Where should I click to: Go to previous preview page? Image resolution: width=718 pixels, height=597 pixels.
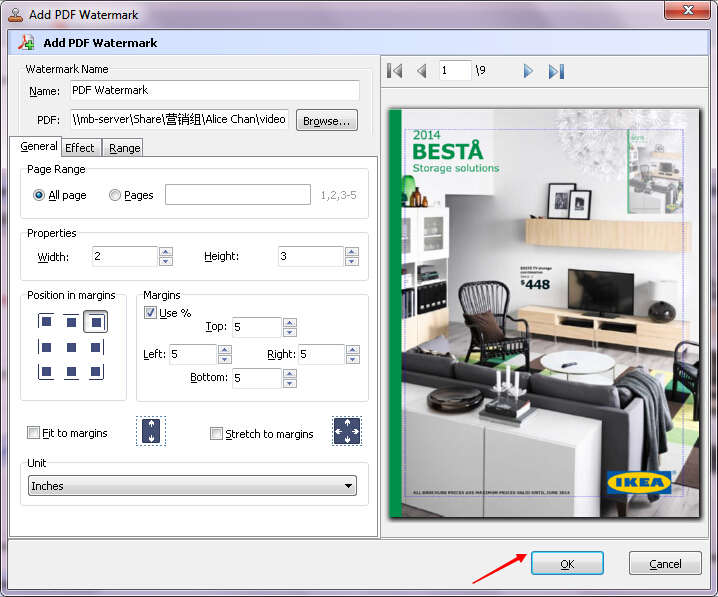tap(422, 71)
